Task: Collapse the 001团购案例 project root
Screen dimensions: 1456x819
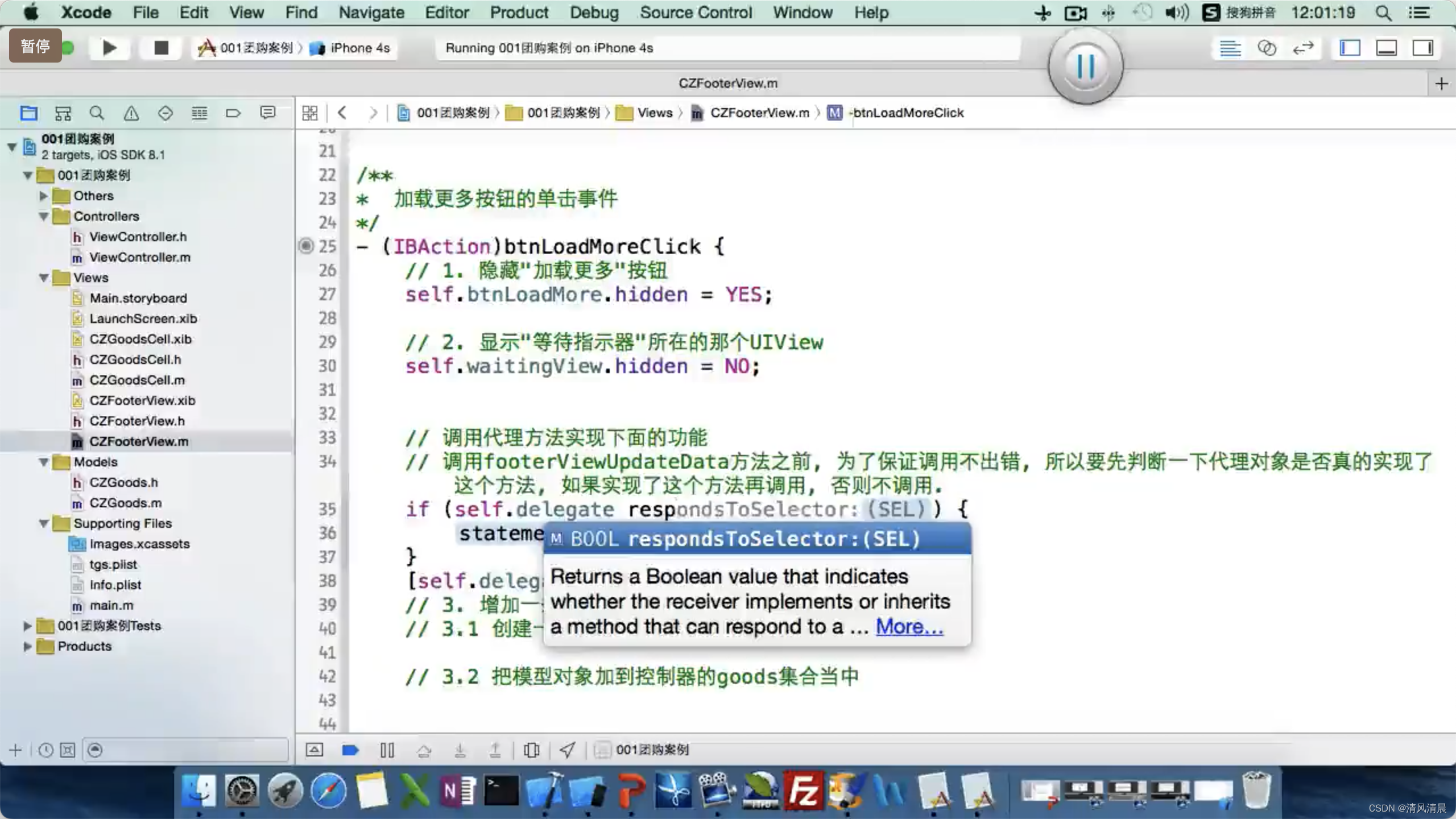Action: pos(11,146)
